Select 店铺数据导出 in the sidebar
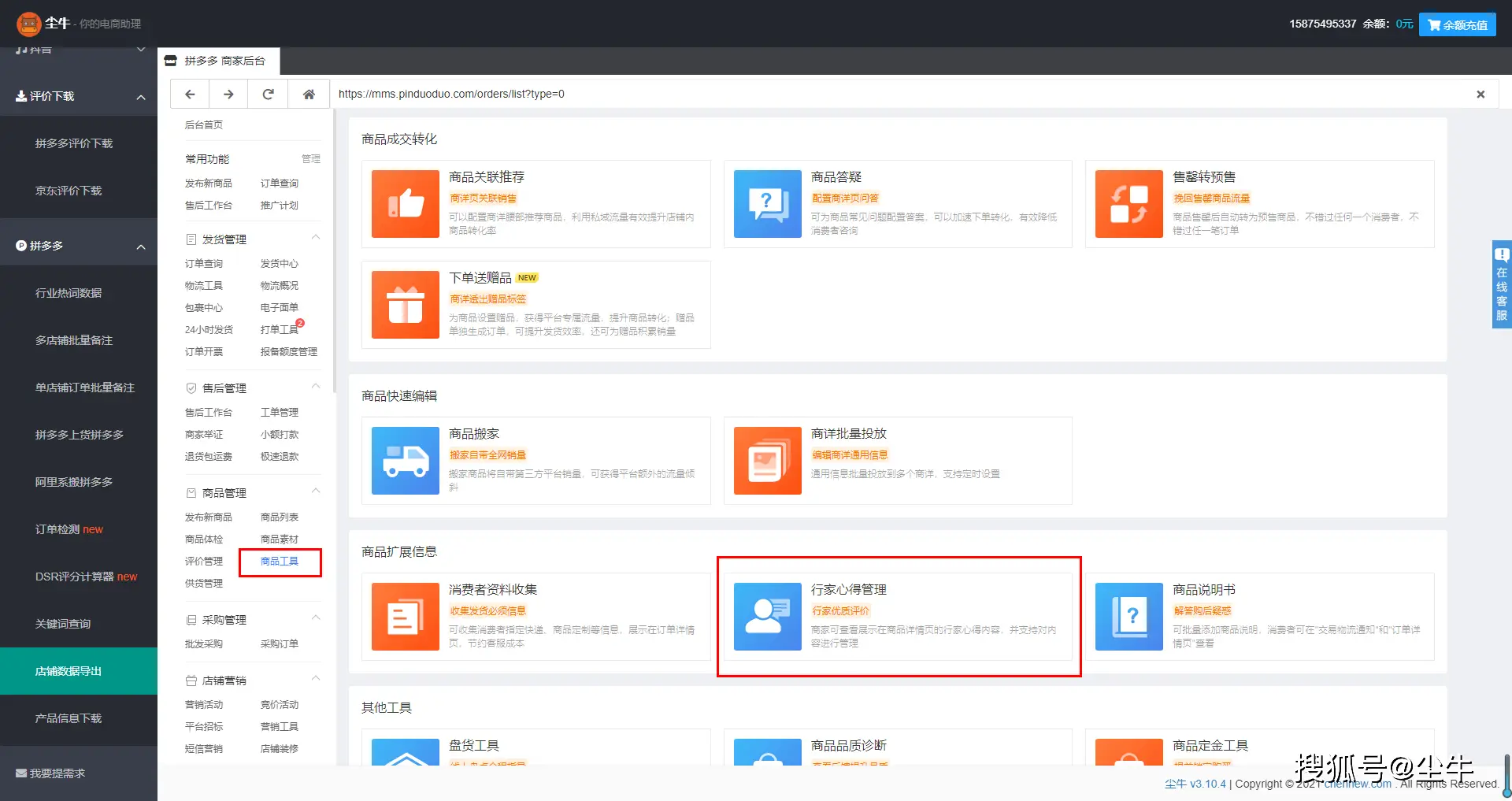1512x801 pixels. [x=79, y=671]
